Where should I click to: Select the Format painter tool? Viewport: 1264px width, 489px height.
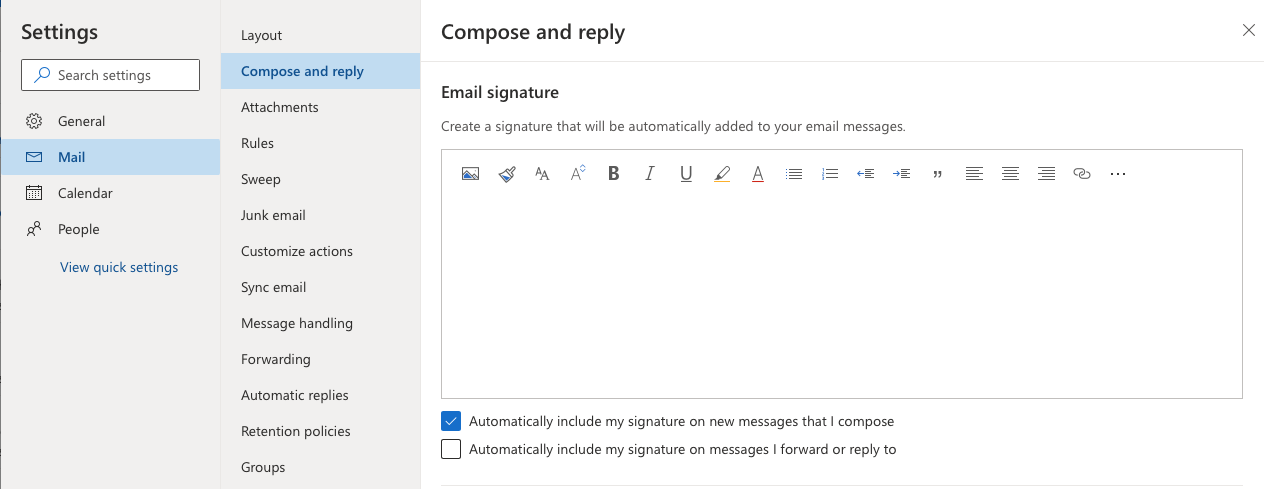pos(506,174)
